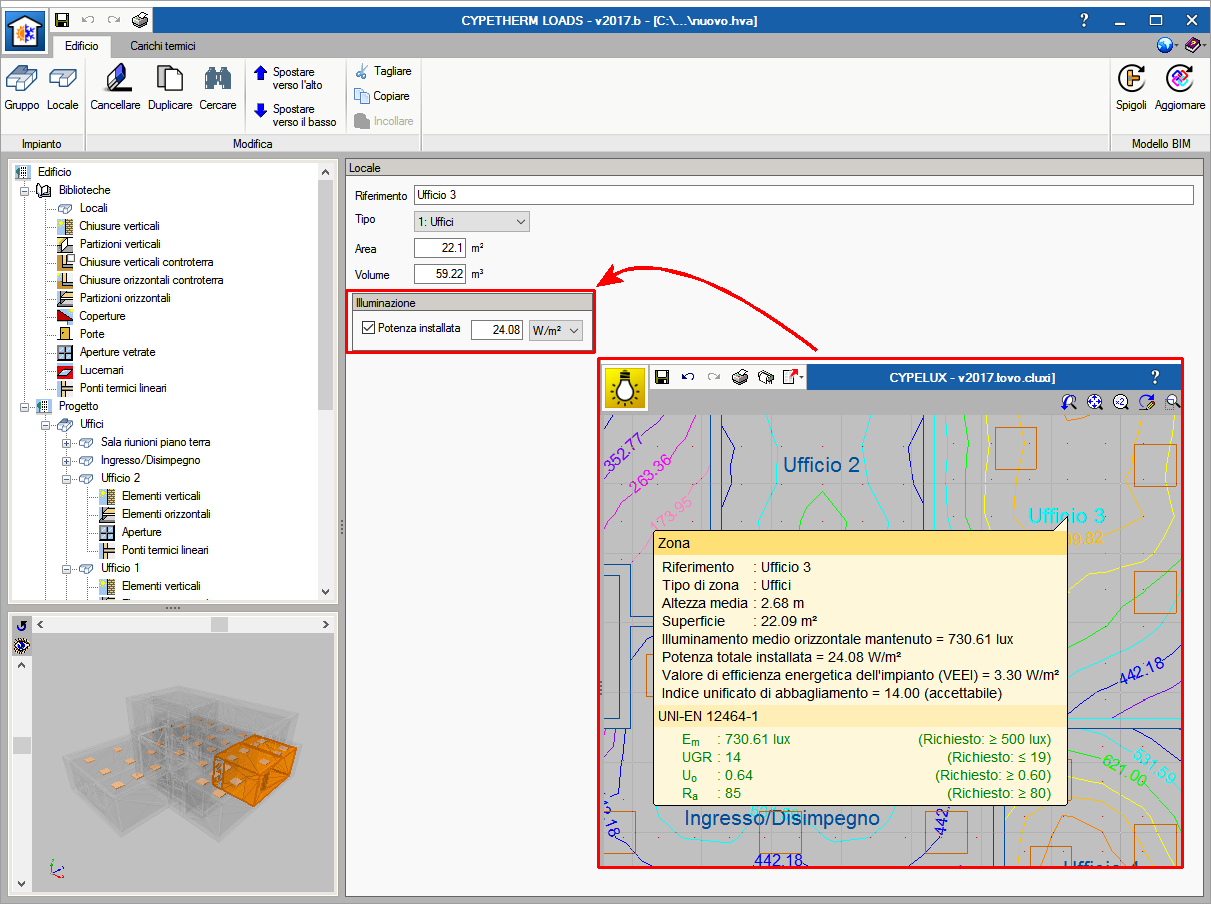Click the 3D view vertical slider thumb
The image size is (1211, 904).
tap(21, 745)
